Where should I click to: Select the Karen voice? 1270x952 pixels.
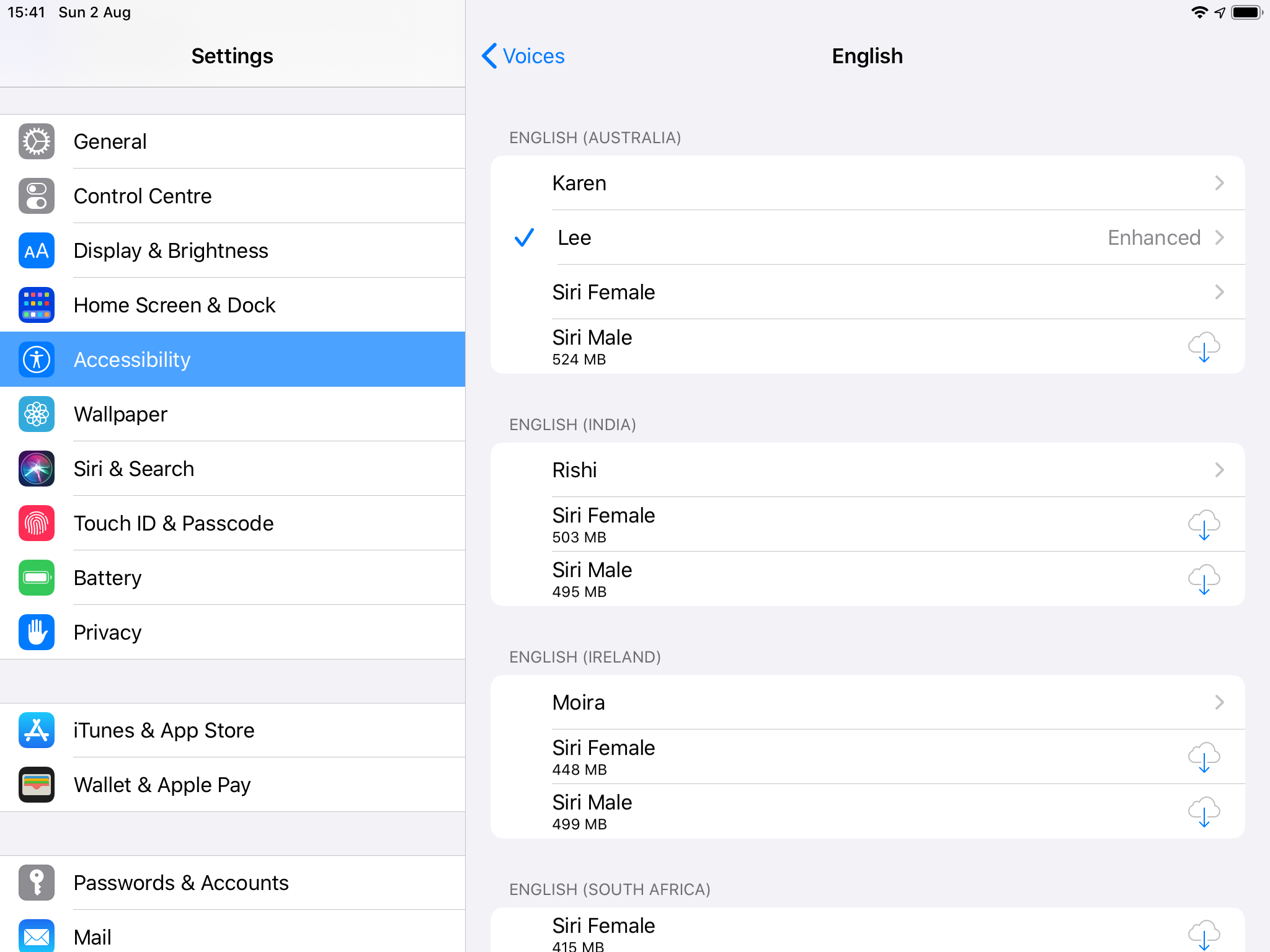pos(579,183)
